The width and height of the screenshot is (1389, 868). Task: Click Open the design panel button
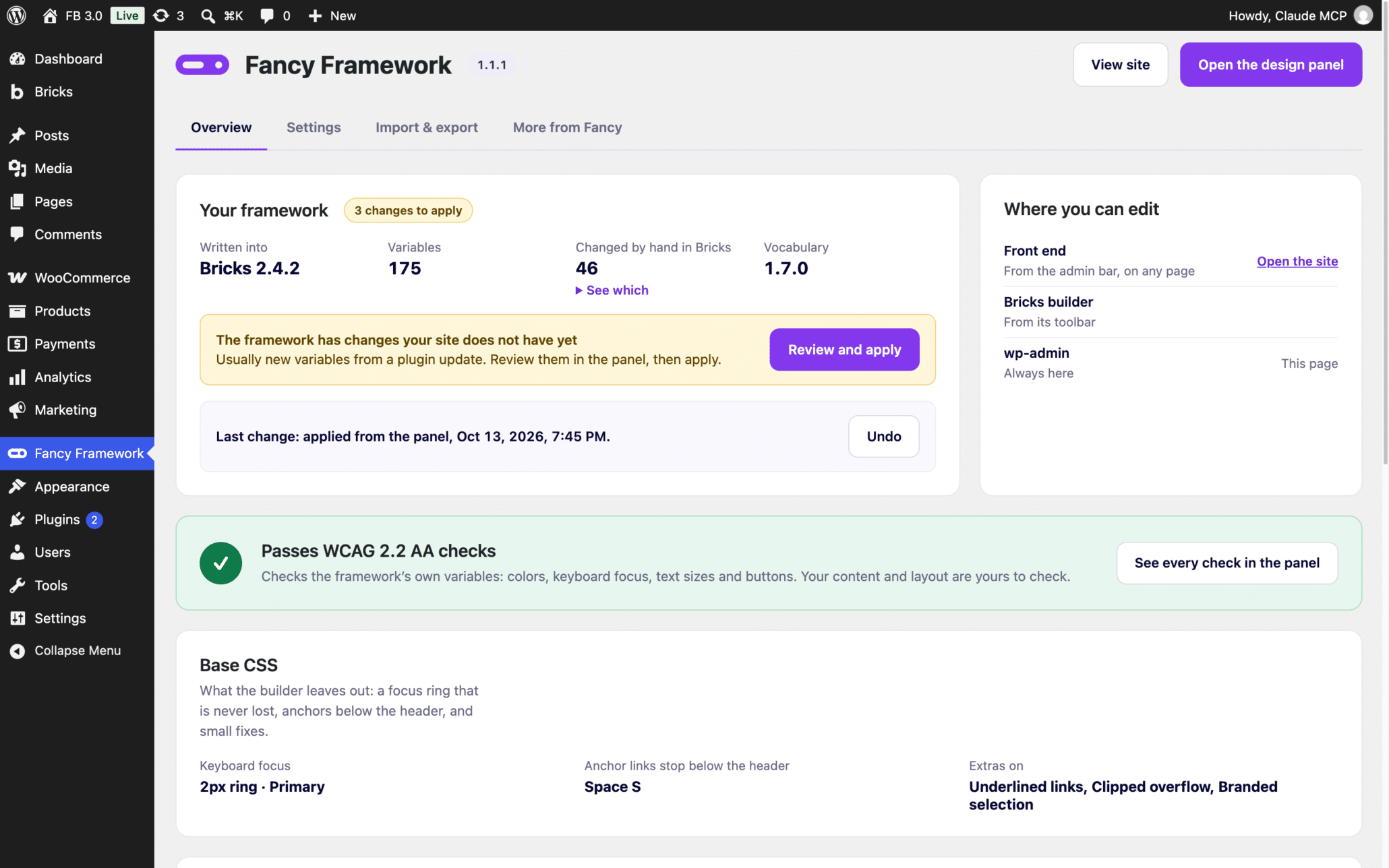click(x=1271, y=65)
